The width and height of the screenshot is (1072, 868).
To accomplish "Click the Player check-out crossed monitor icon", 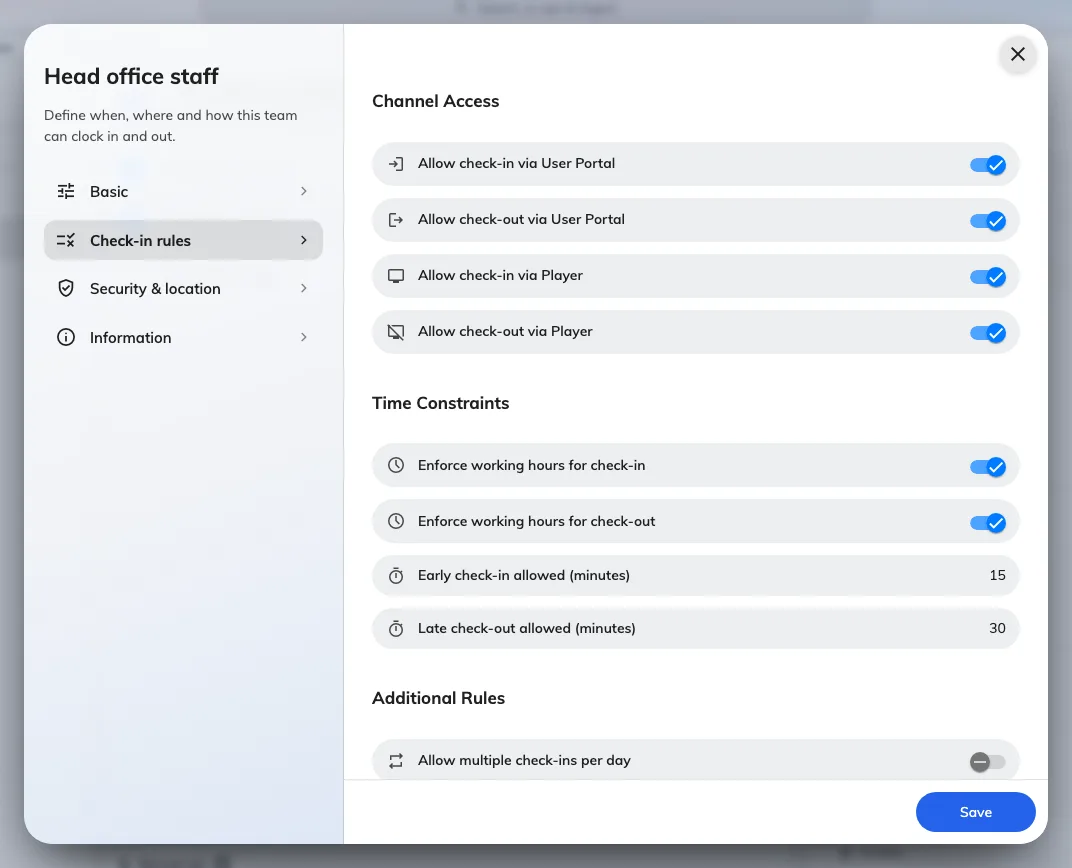I will (396, 331).
